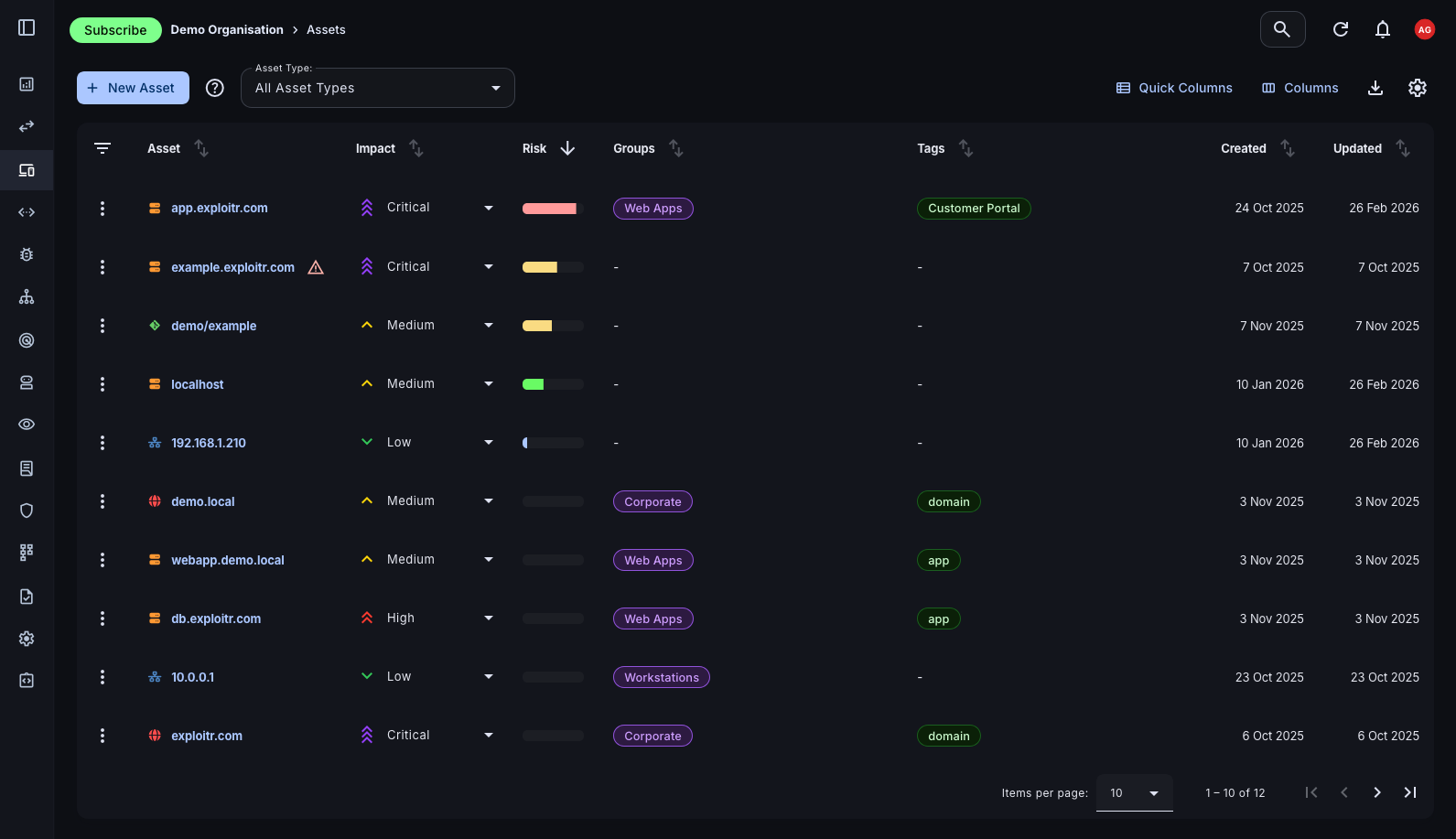Click the download export icon
Screen dimensions: 1456x839
point(1375,88)
